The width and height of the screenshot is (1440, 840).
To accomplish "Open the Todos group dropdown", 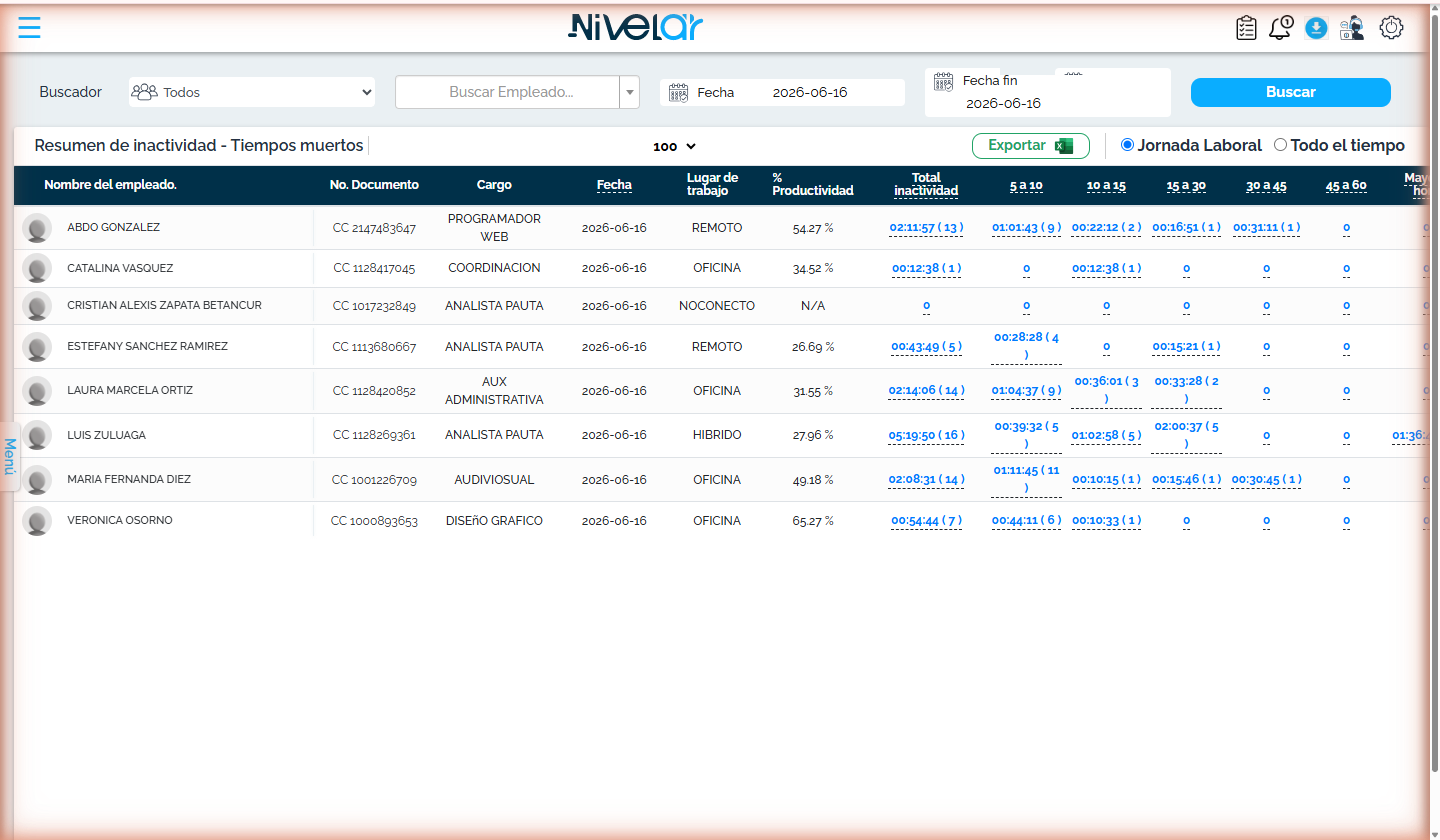I will point(252,92).
